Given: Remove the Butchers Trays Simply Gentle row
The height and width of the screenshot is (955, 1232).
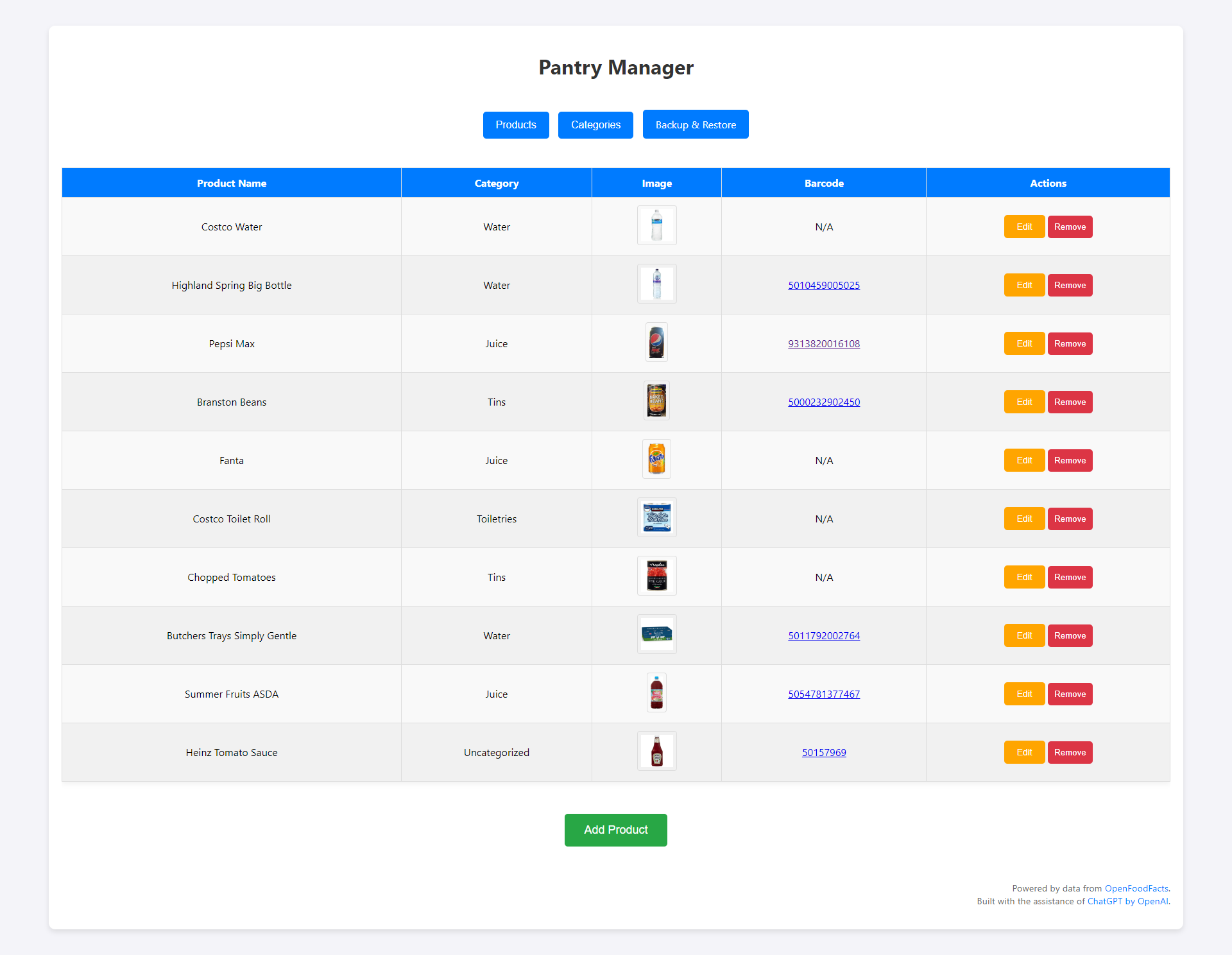Looking at the screenshot, I should (x=1070, y=635).
